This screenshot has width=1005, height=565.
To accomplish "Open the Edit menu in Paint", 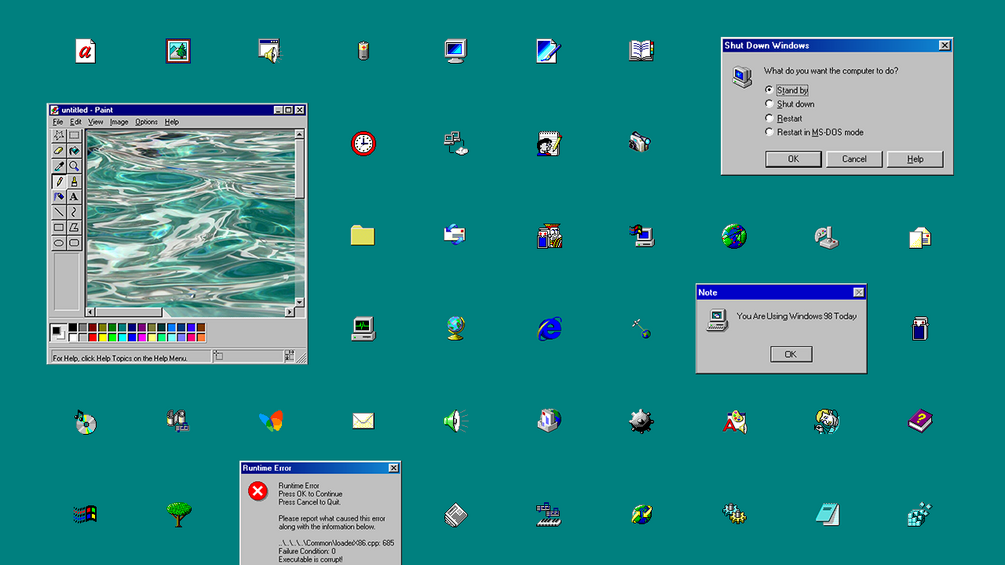I will [76, 122].
